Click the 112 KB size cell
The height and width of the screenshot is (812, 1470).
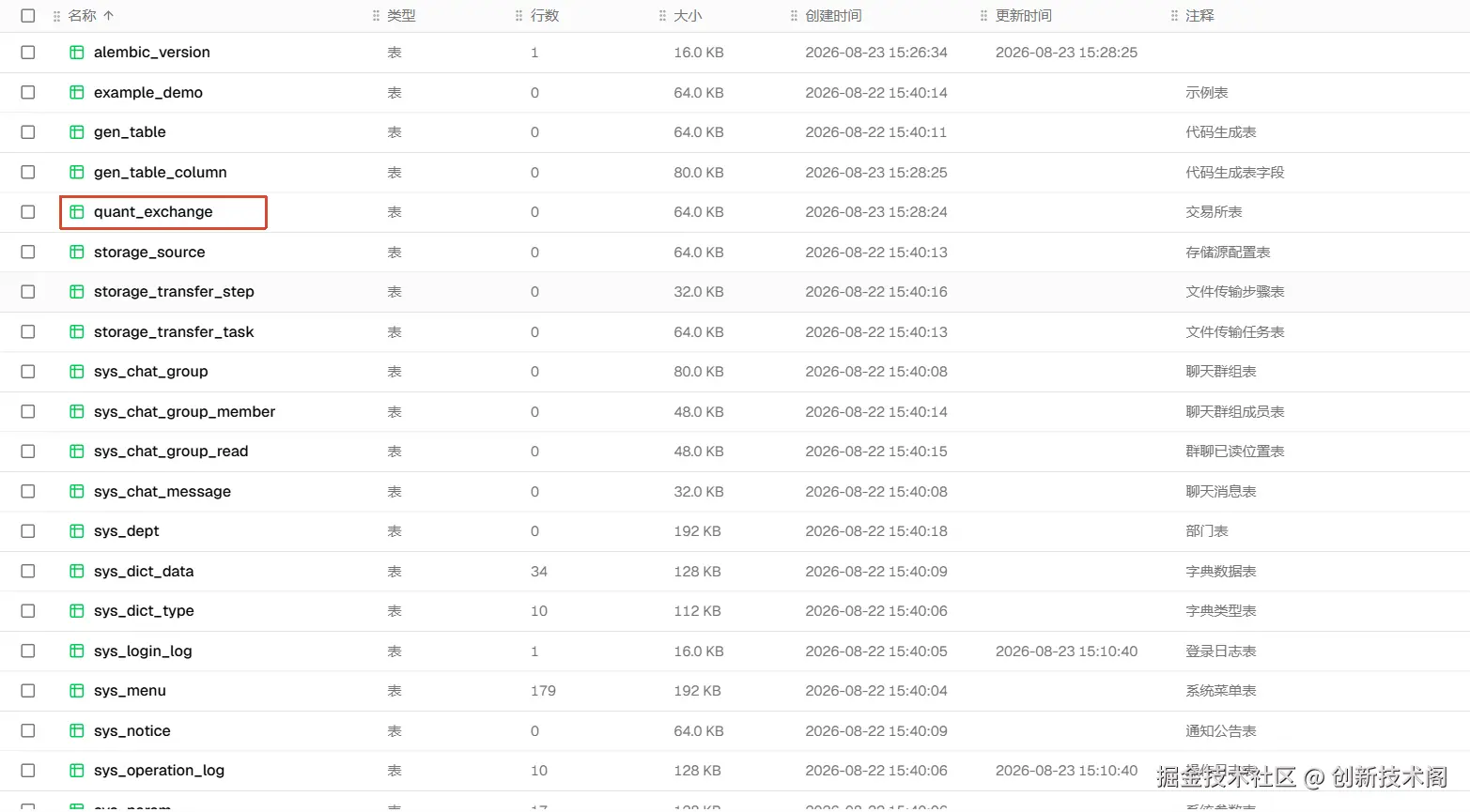click(697, 611)
